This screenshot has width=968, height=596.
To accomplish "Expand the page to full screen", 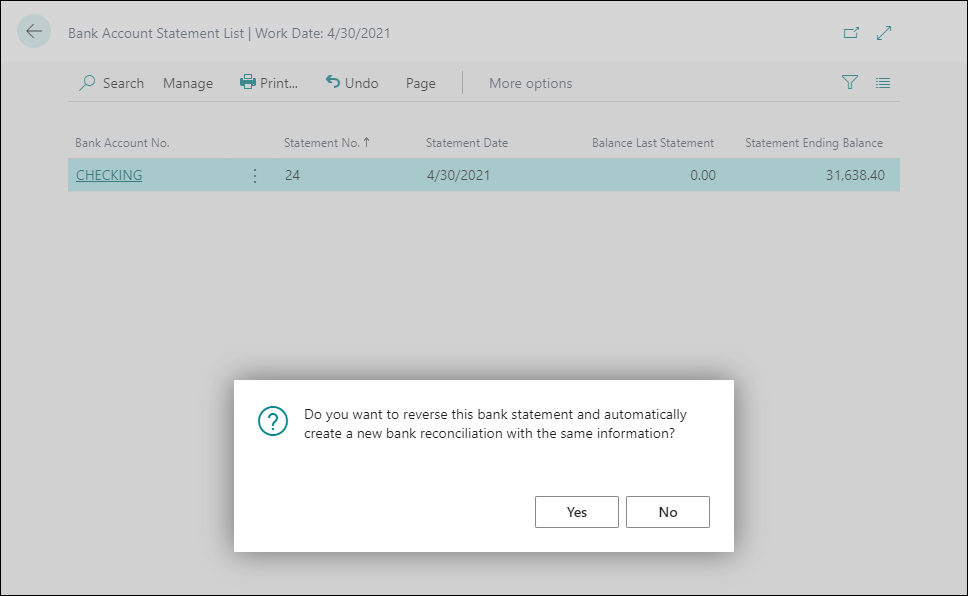I will click(883, 32).
